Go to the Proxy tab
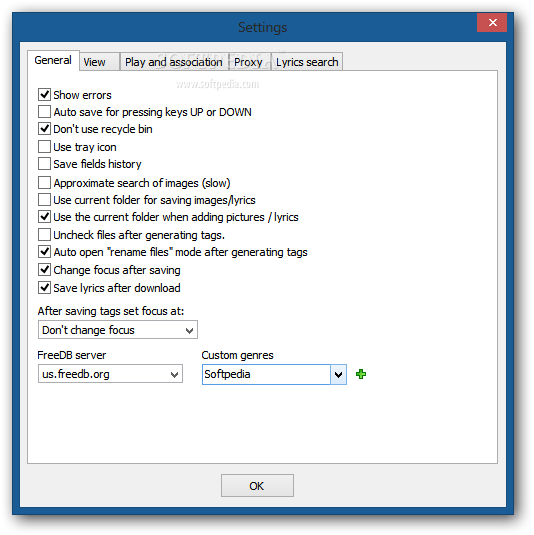This screenshot has width=534, height=535. pos(249,62)
